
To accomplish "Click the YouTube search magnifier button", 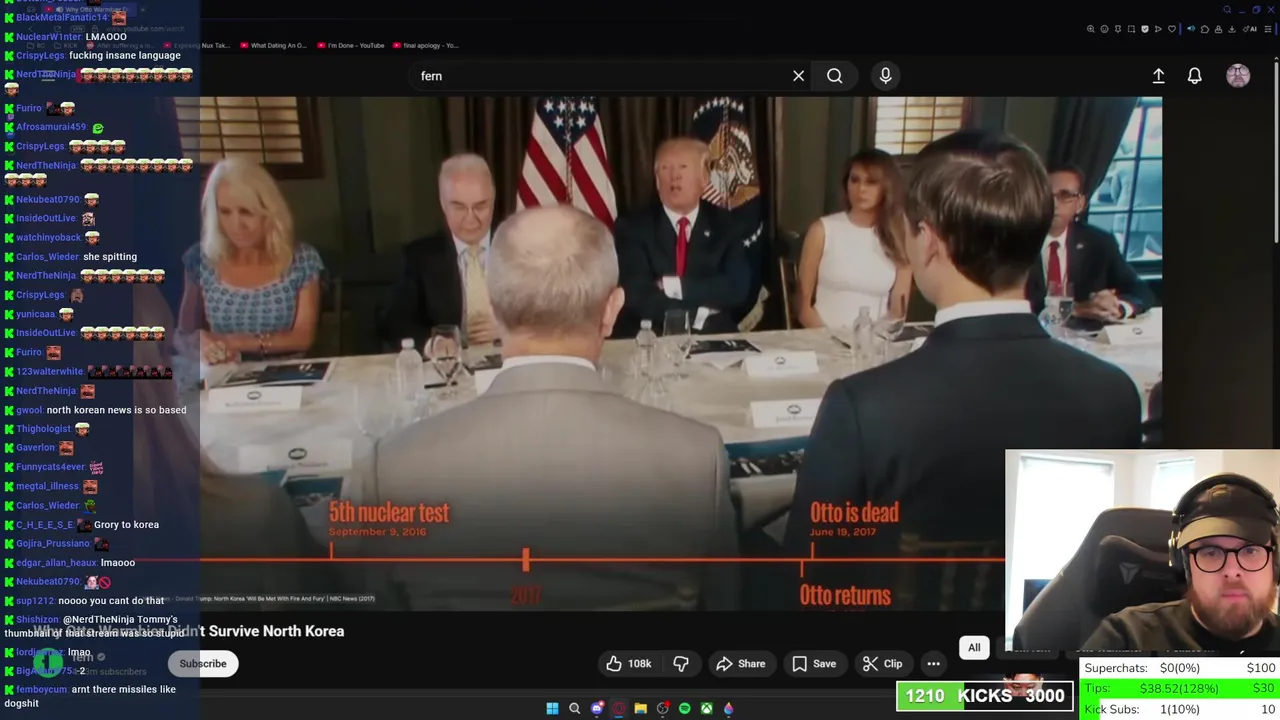I will (x=834, y=76).
